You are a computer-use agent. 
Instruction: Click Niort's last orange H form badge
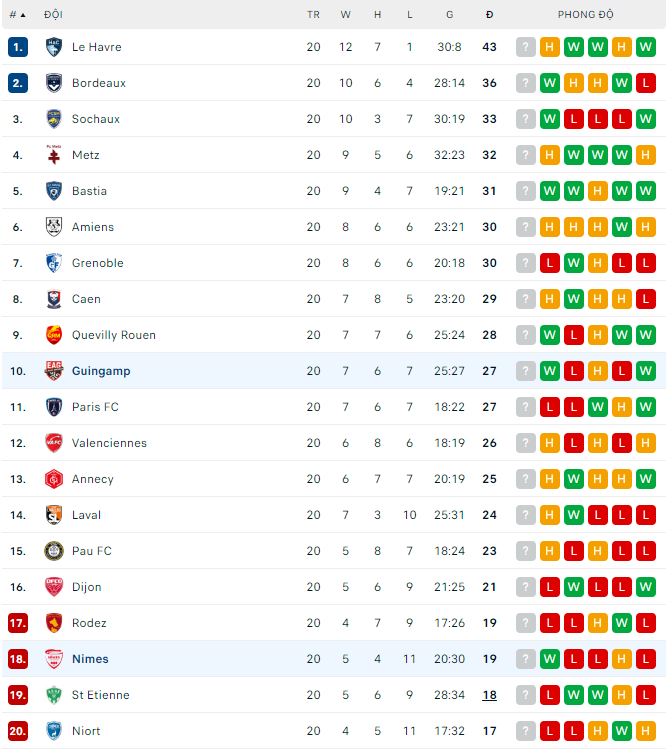tap(646, 731)
